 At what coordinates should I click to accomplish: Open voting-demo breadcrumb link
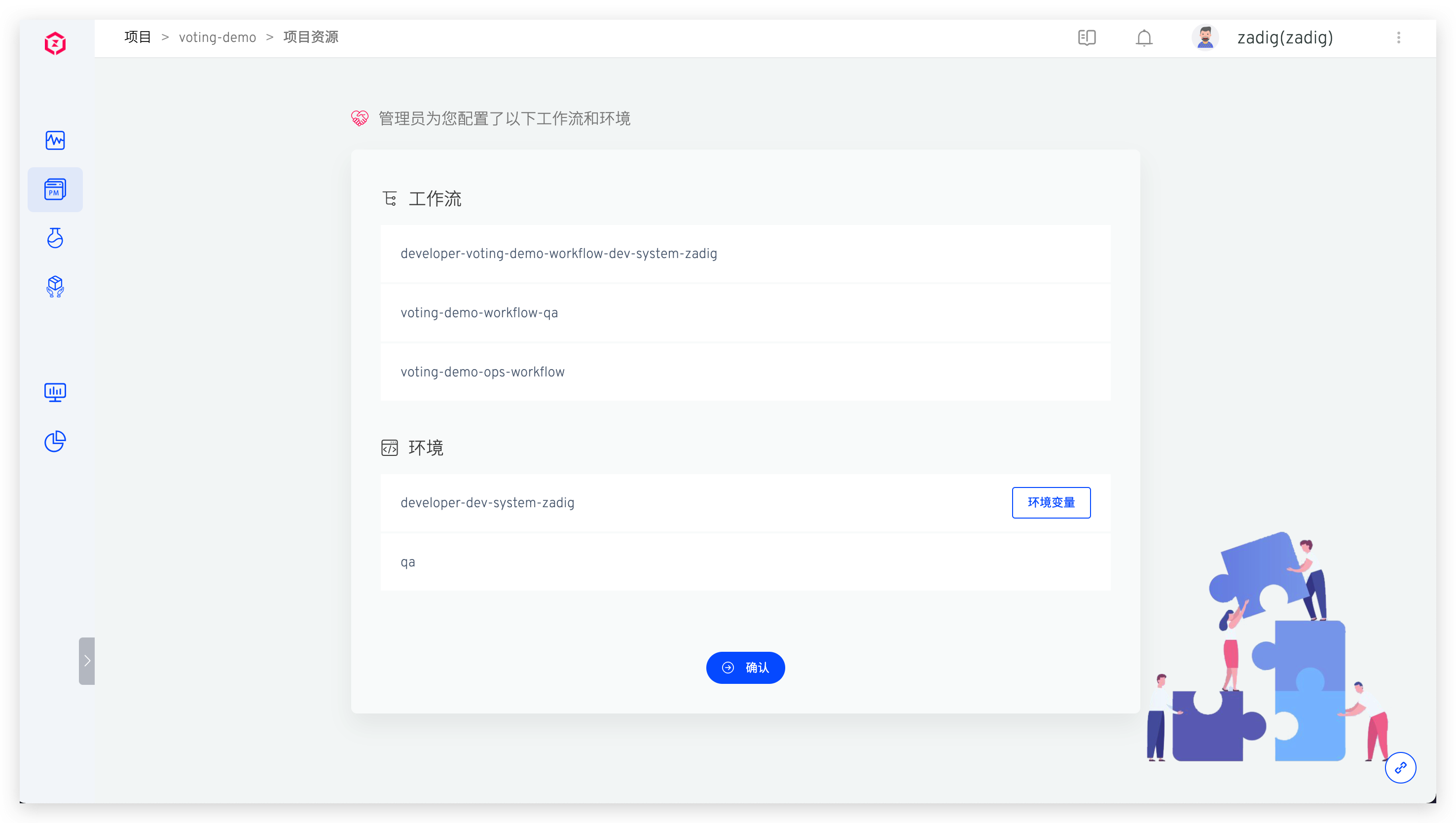tap(217, 37)
